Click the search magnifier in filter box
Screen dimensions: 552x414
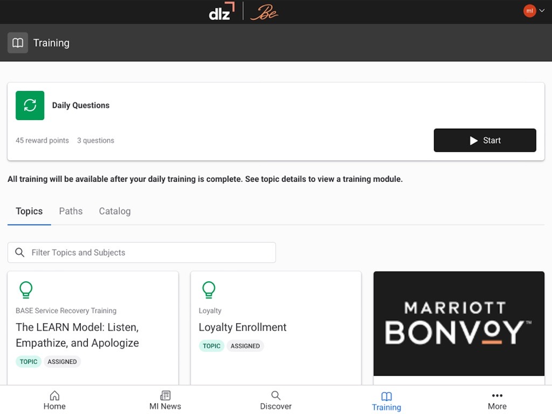point(20,252)
